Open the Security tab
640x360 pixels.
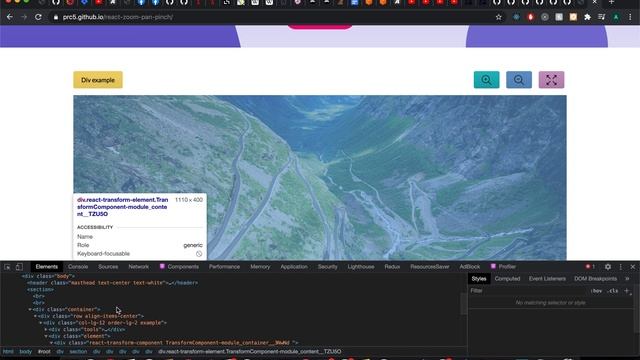[327, 267]
